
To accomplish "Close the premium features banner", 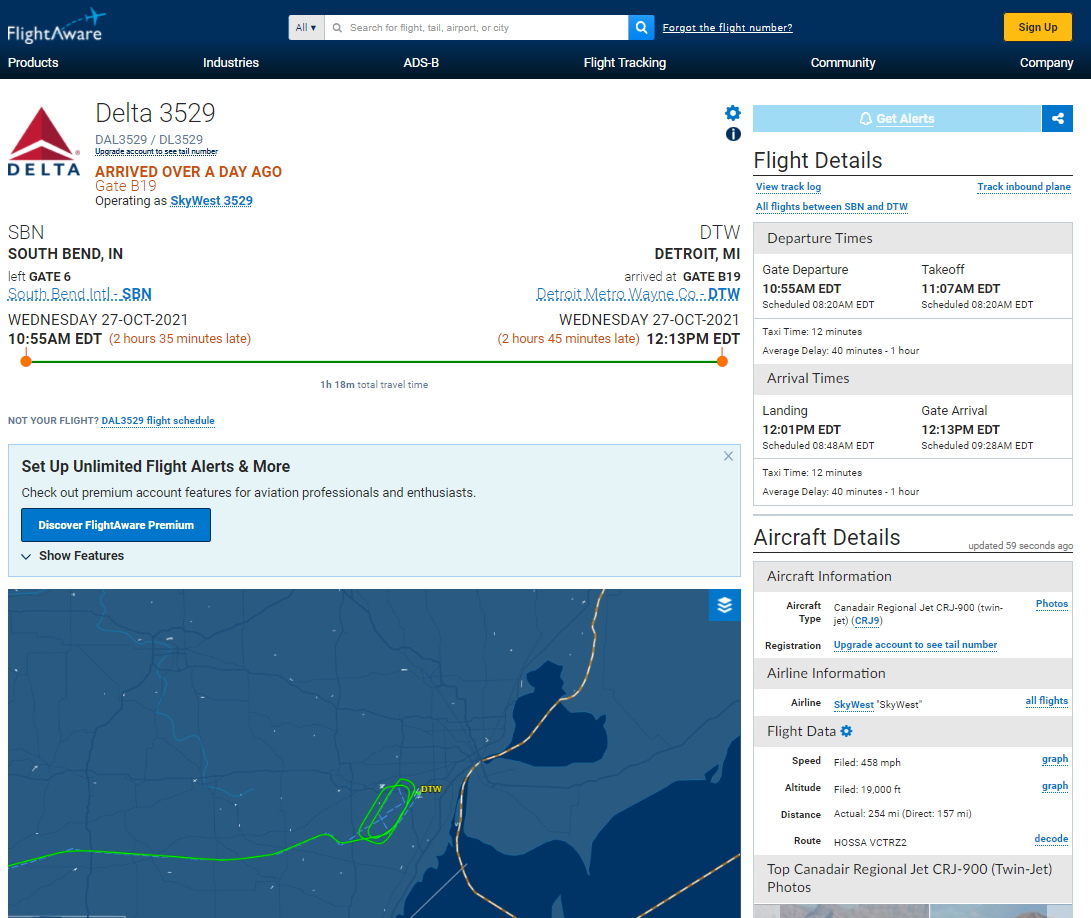I will [728, 456].
